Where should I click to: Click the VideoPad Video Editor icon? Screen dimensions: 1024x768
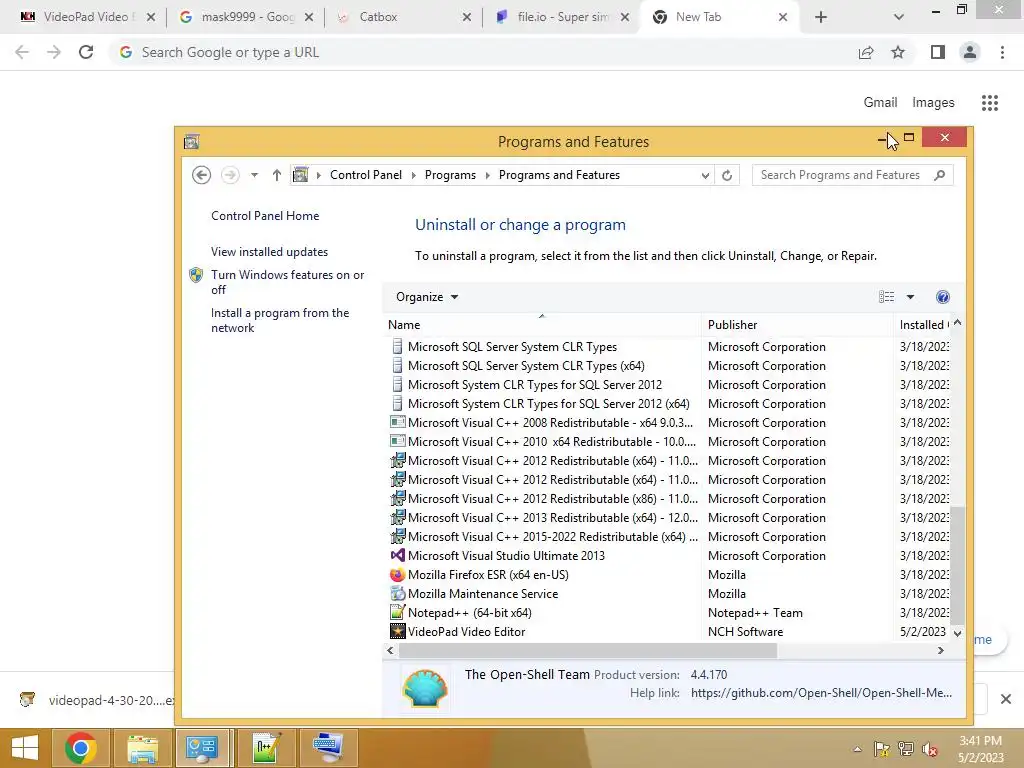point(397,632)
